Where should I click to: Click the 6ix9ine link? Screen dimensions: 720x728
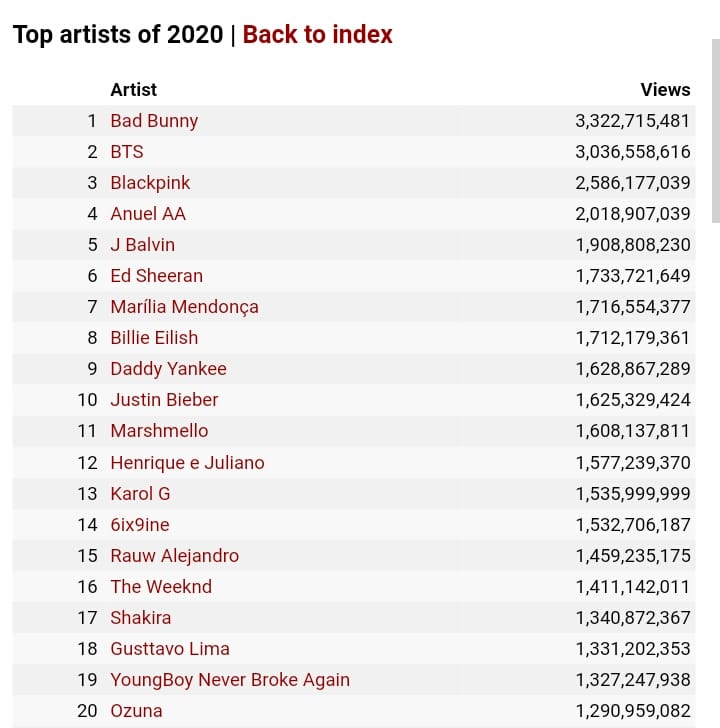(x=140, y=525)
